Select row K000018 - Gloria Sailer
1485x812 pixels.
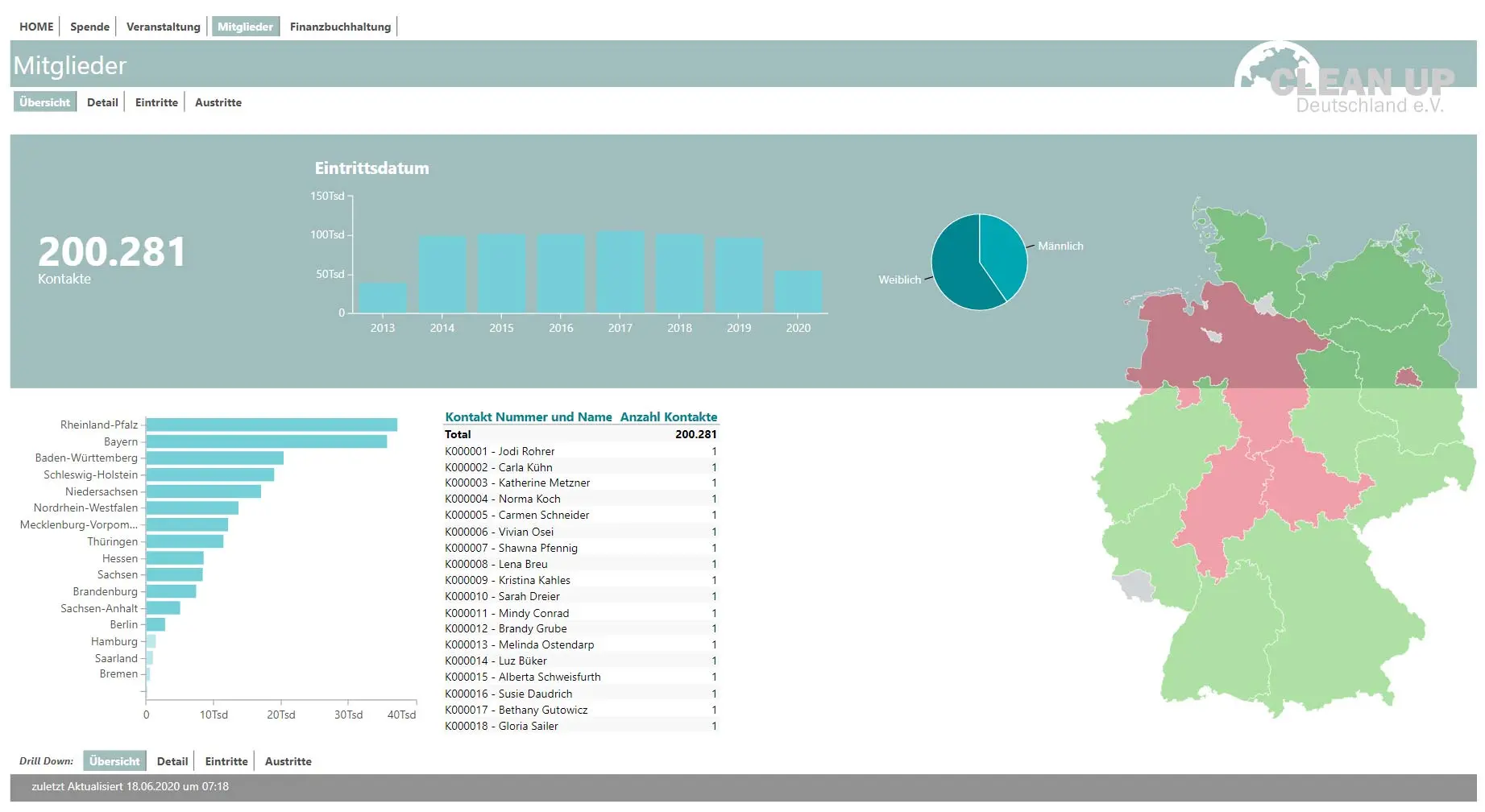point(581,726)
